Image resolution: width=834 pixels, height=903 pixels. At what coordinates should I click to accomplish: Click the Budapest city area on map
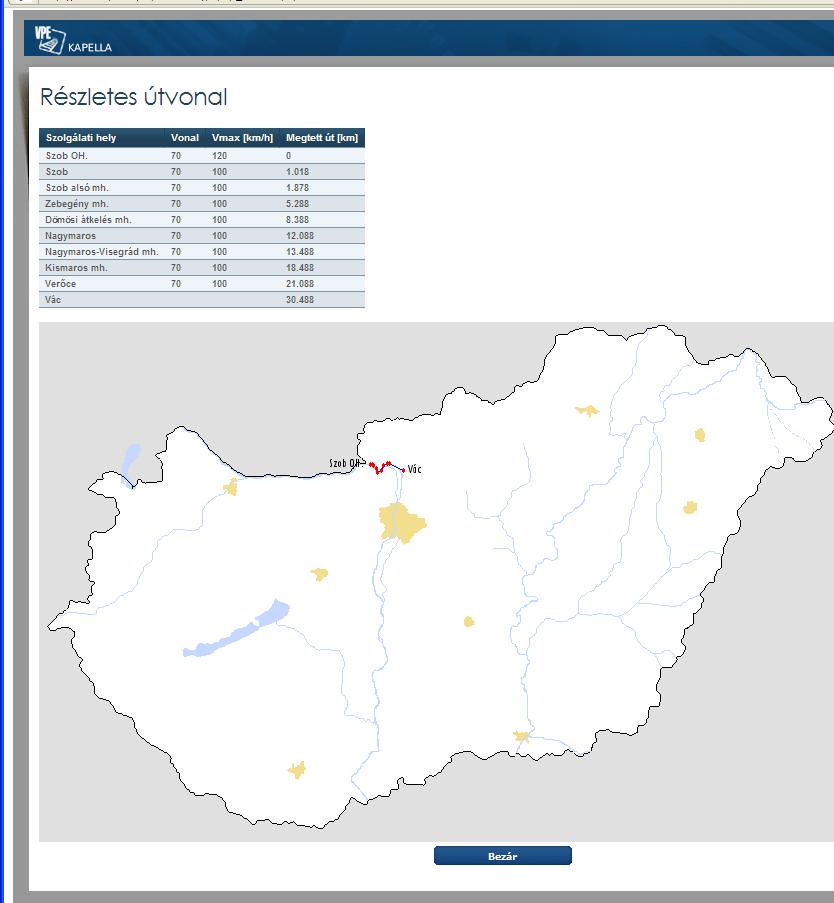[401, 522]
